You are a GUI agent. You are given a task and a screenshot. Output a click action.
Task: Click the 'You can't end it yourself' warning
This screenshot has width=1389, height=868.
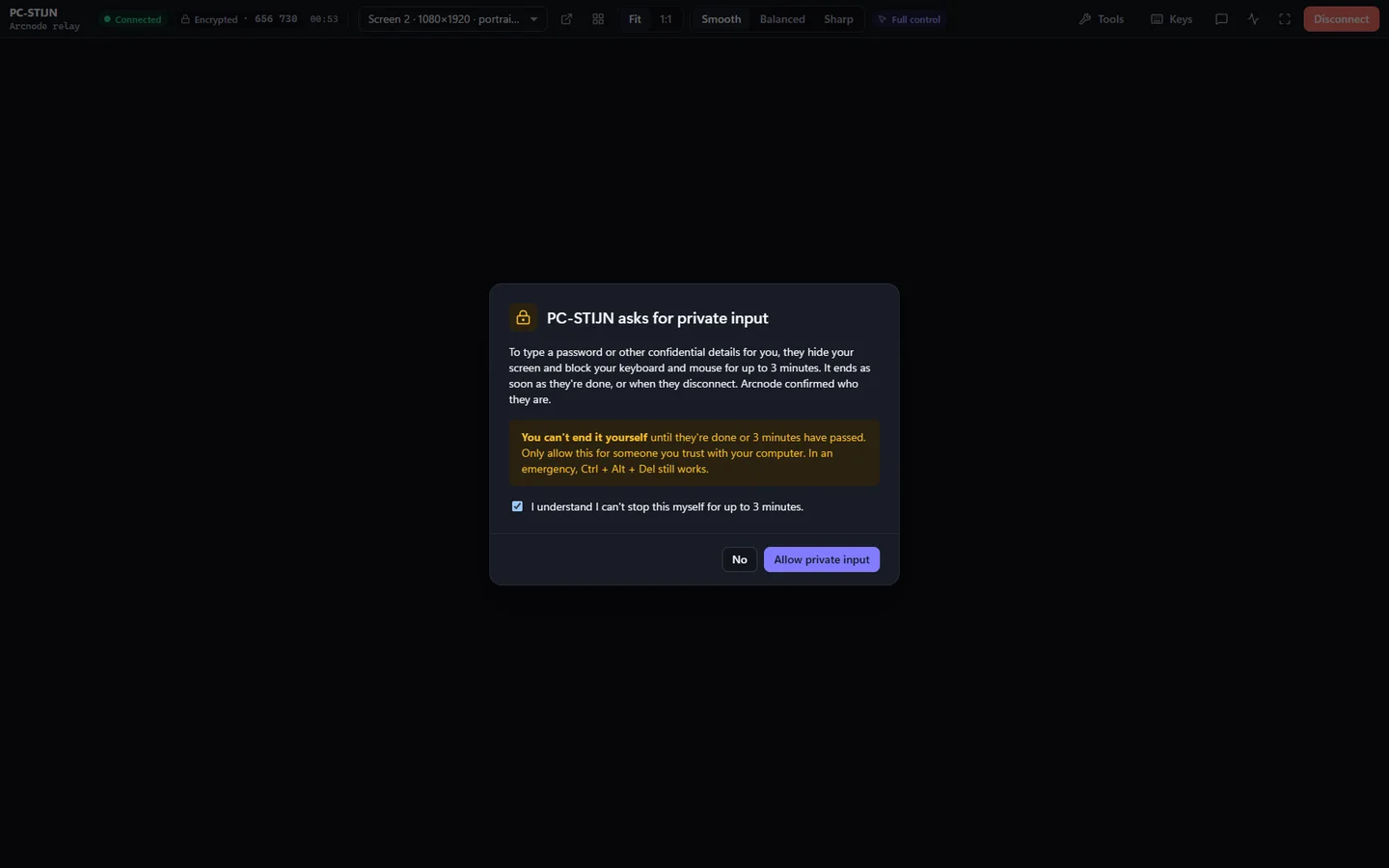pos(694,453)
